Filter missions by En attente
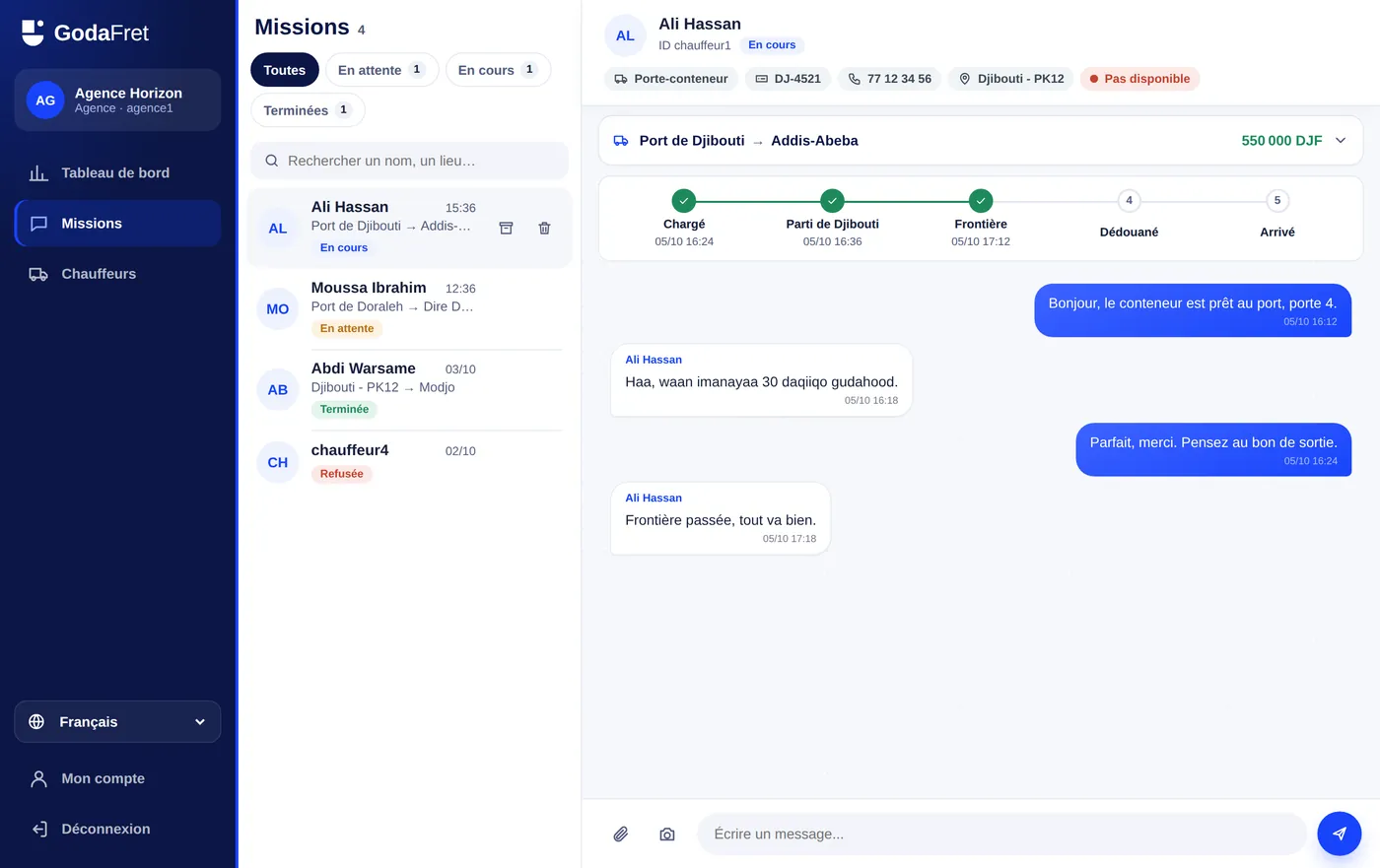 click(x=381, y=70)
